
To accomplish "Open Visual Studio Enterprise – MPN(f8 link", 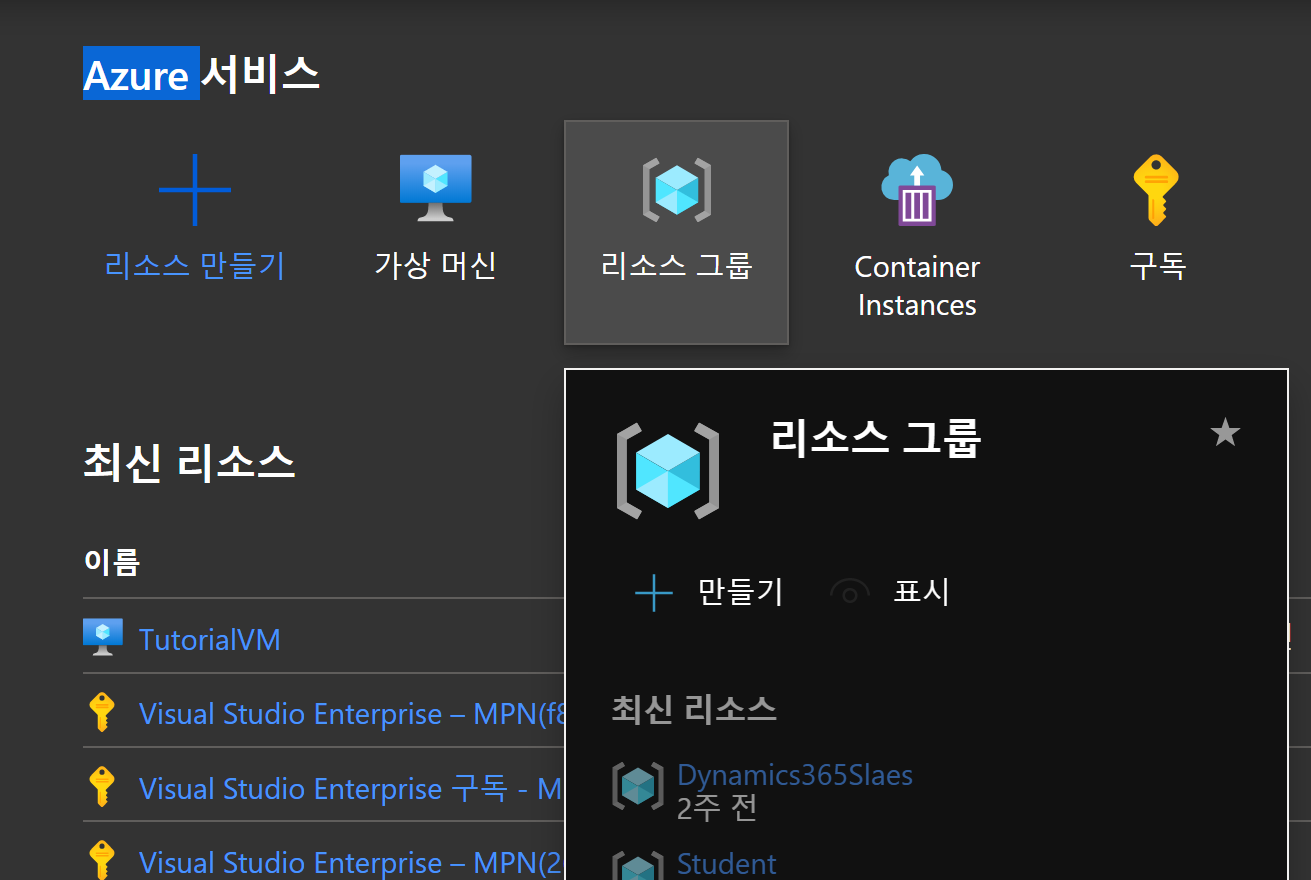I will coord(351,714).
